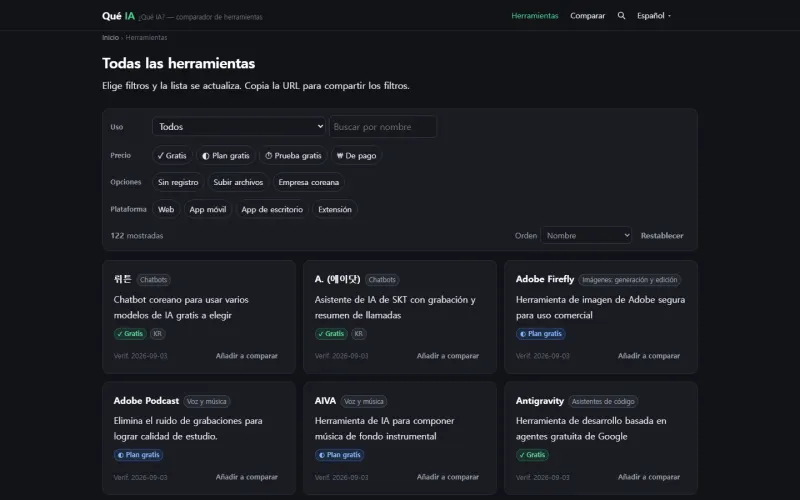Click the Gratis badge on A. (에이닷) card
800x500 pixels.
331,334
